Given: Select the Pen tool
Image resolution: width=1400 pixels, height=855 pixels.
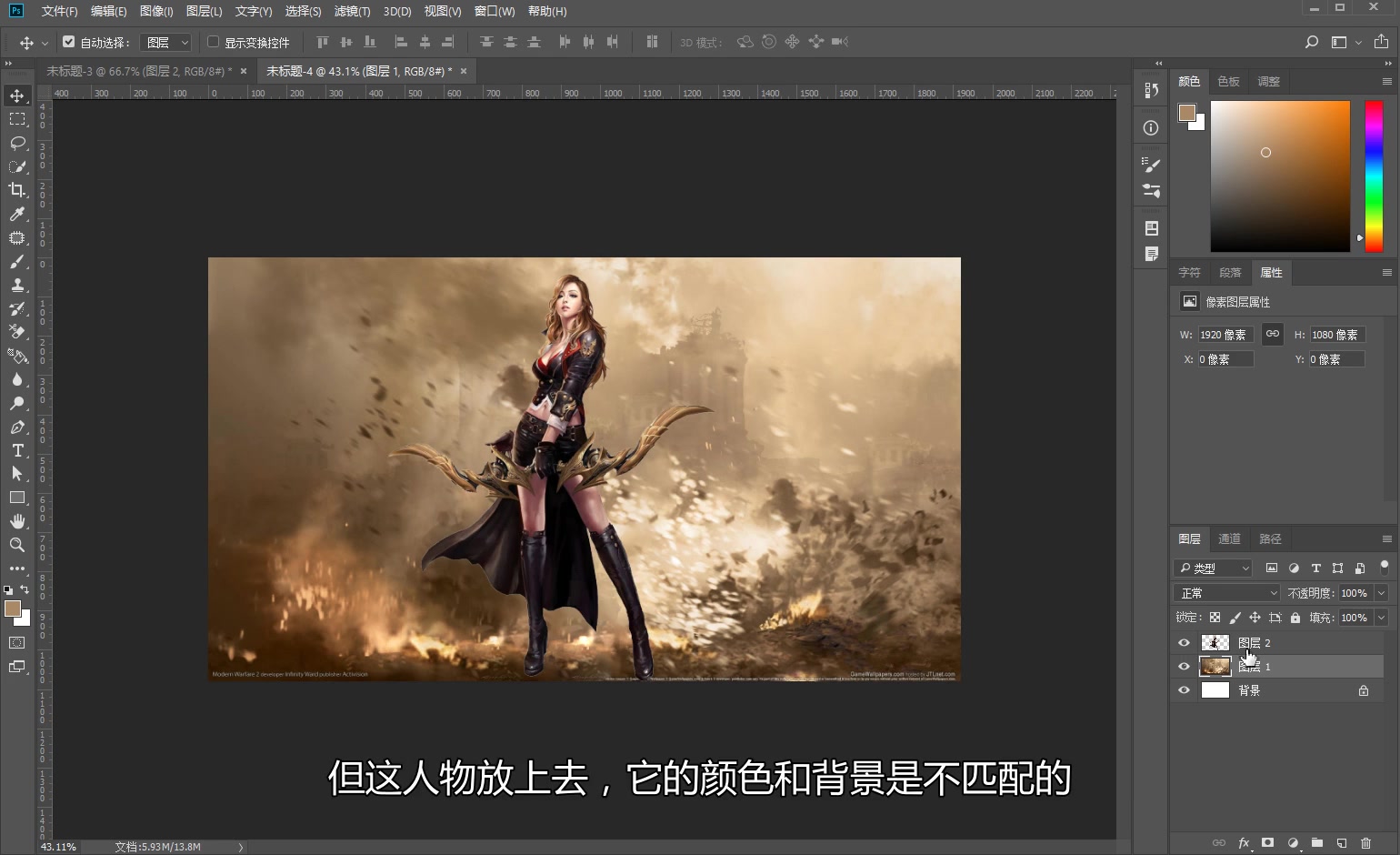Looking at the screenshot, I should click(x=17, y=427).
